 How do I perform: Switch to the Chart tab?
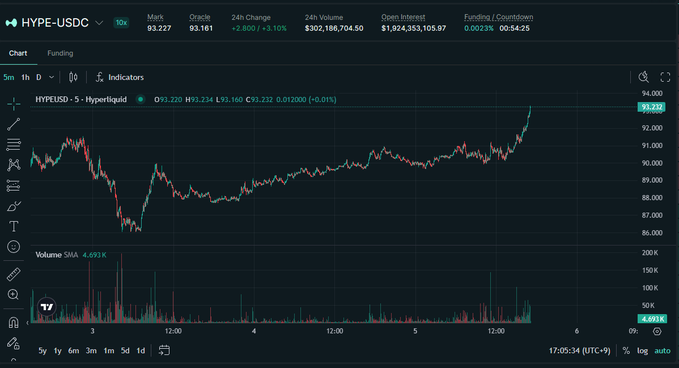[18, 53]
